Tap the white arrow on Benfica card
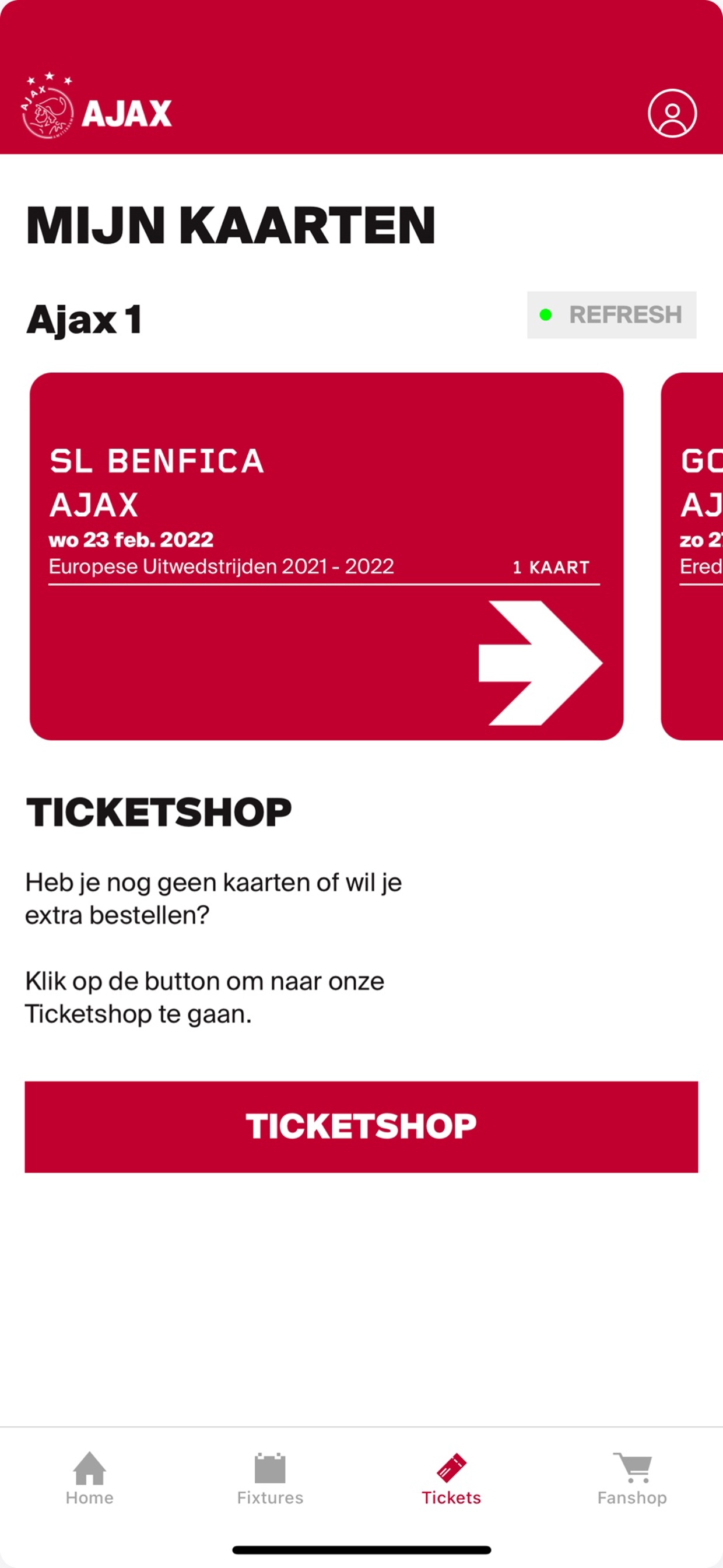This screenshot has height=1568, width=723. 540,662
